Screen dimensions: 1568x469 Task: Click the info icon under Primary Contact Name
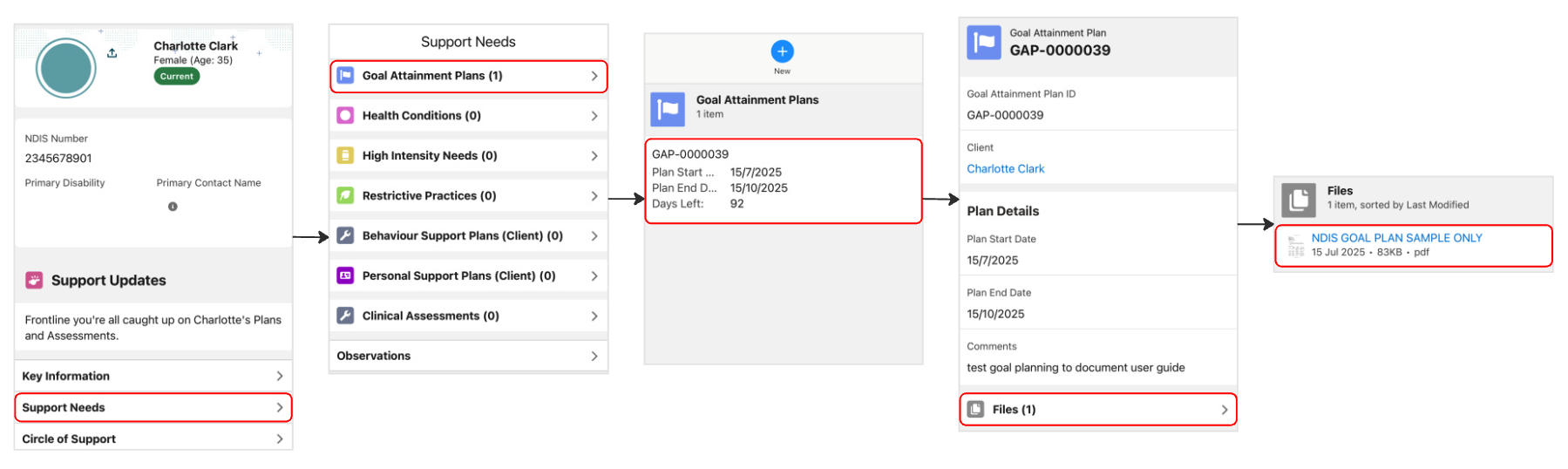click(x=173, y=207)
